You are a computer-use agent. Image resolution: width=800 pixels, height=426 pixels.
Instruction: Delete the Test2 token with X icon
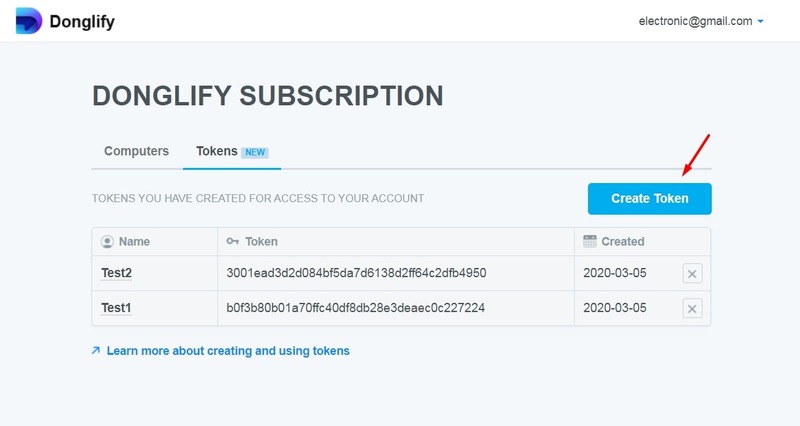click(x=692, y=273)
